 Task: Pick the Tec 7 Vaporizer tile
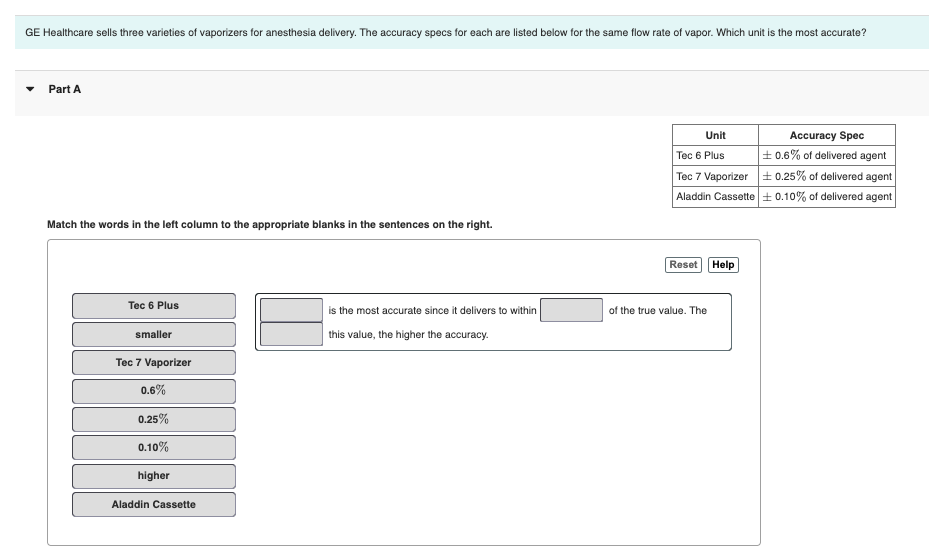153,363
